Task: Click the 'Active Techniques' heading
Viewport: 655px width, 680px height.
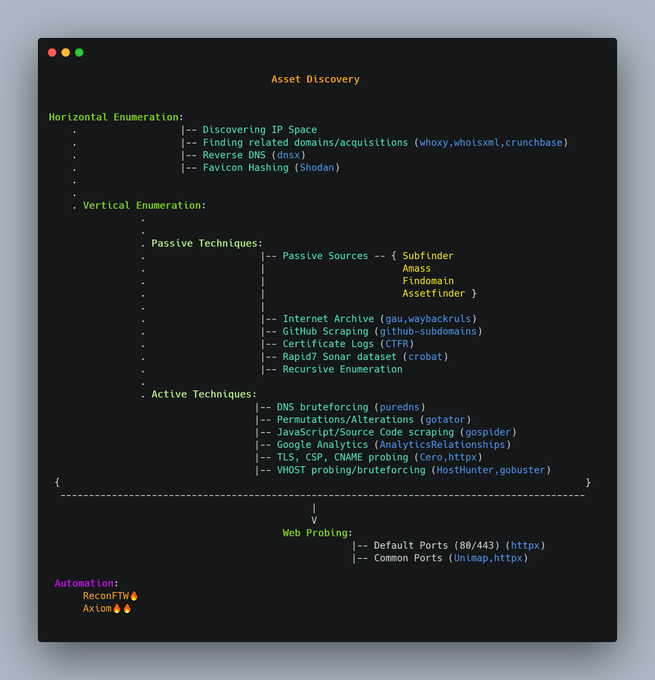Action: [201, 394]
